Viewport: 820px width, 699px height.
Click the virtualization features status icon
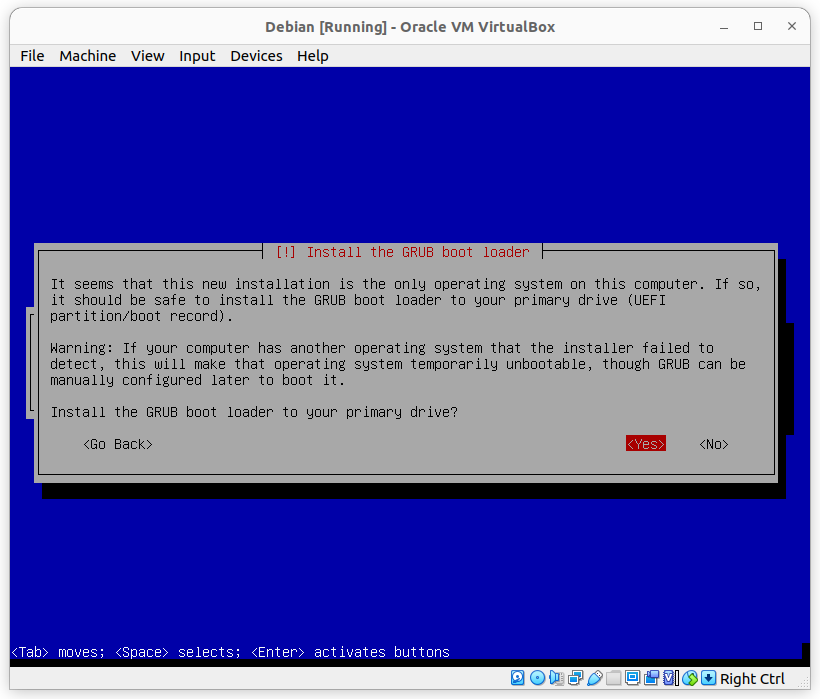click(x=668, y=678)
